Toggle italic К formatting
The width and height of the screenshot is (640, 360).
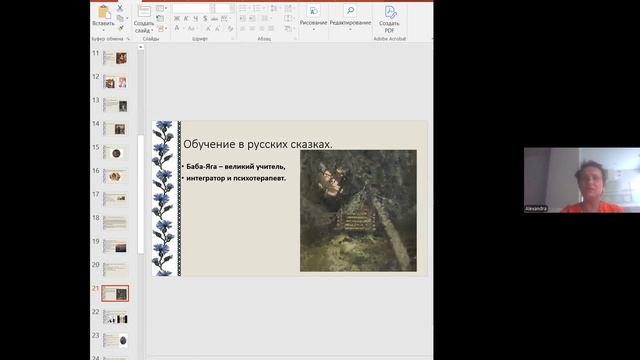coord(186,19)
